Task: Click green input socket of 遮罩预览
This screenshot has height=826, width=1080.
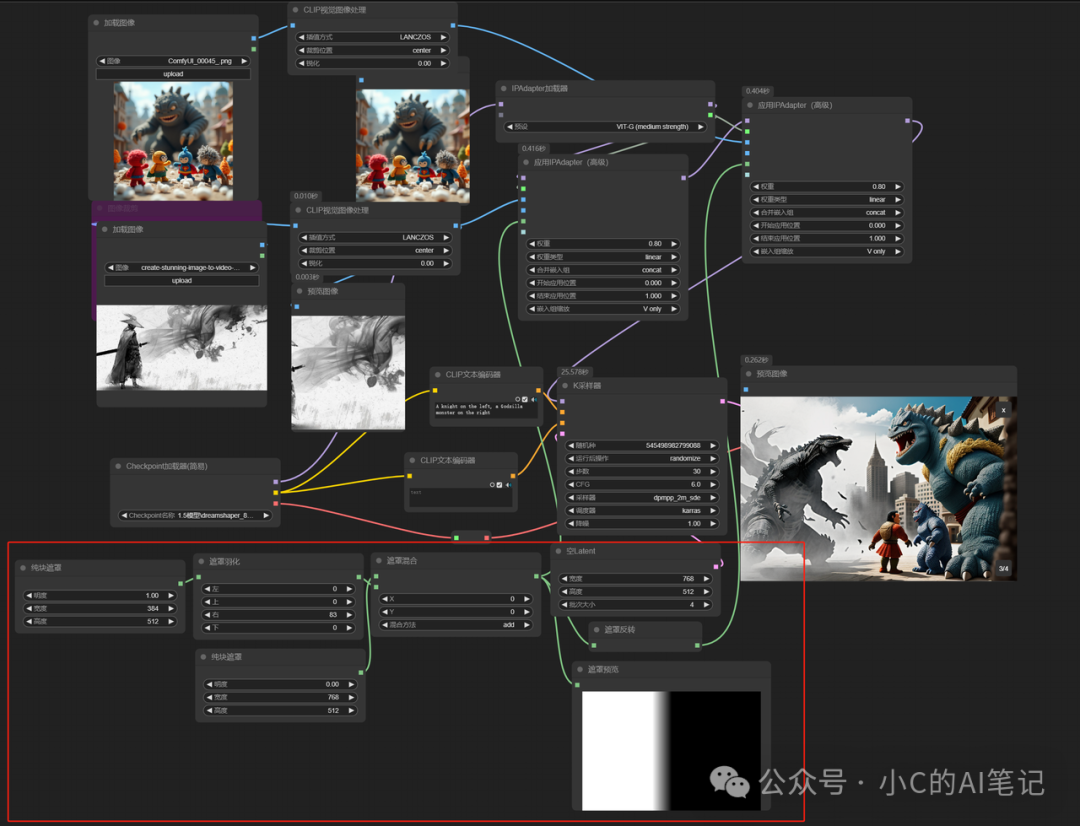Action: pyautogui.click(x=577, y=685)
